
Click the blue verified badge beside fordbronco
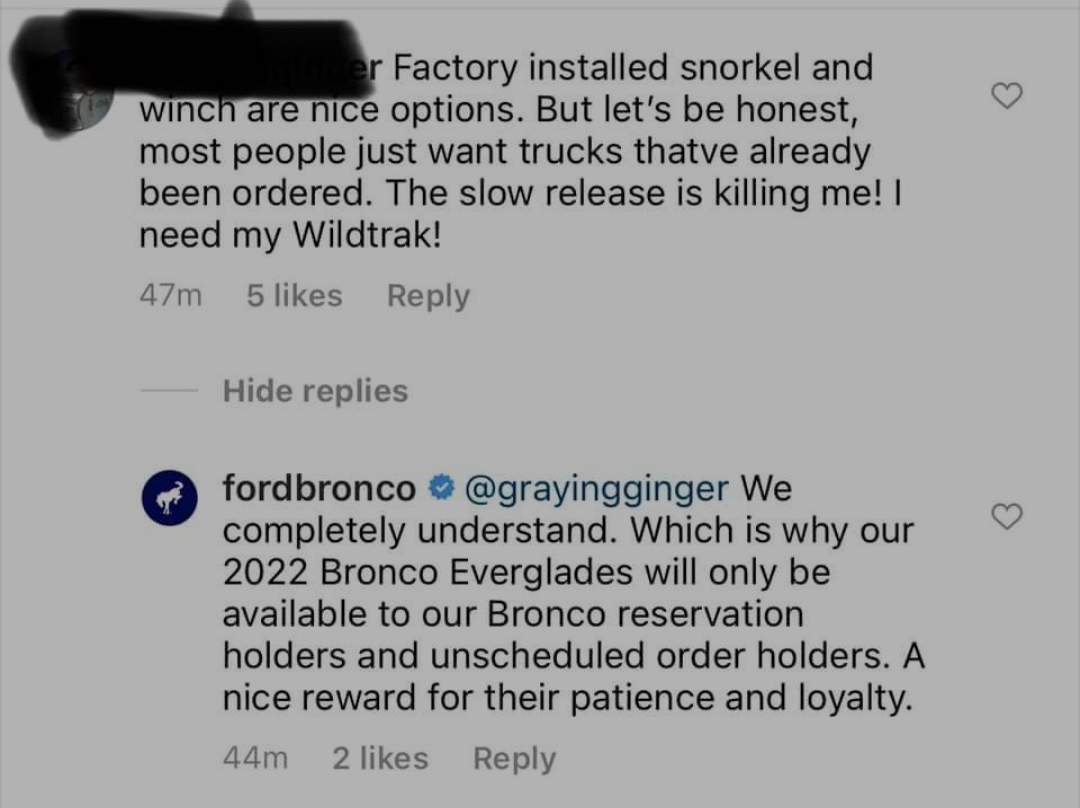point(441,488)
